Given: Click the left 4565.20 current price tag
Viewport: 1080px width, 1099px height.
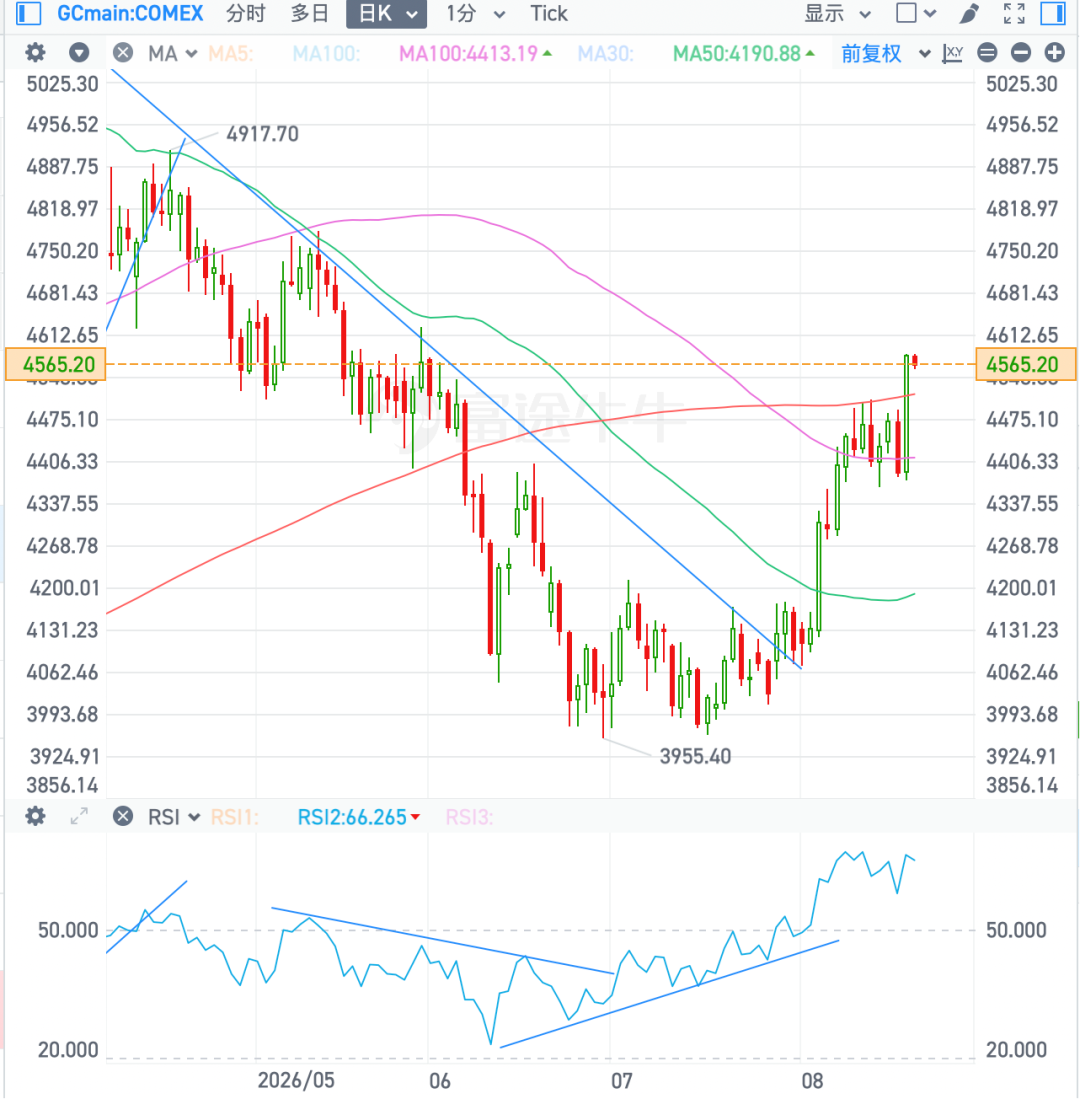Looking at the screenshot, I should point(55,364).
